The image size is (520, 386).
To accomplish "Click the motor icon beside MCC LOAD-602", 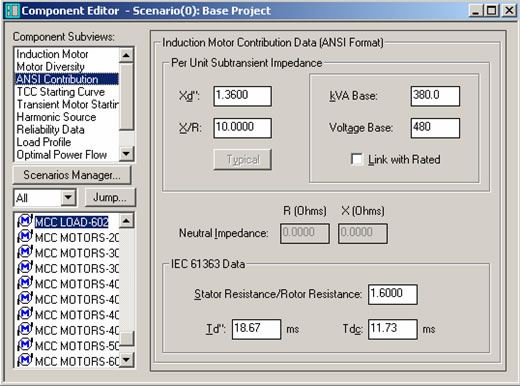I will (25, 221).
